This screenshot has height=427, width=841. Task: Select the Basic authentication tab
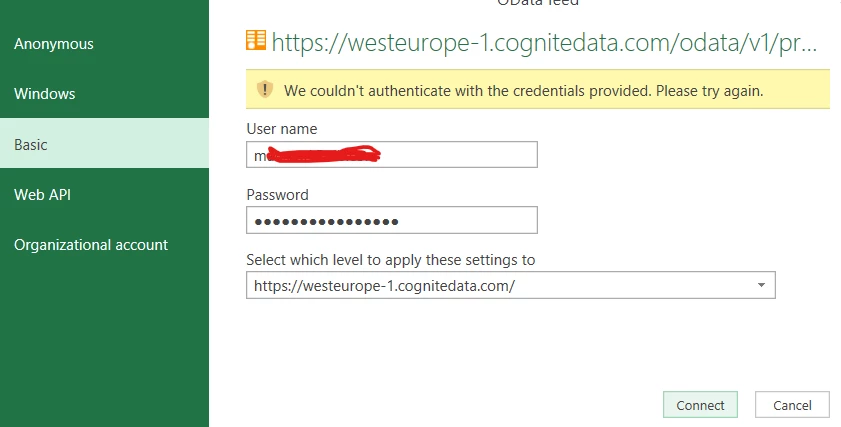[x=31, y=145]
